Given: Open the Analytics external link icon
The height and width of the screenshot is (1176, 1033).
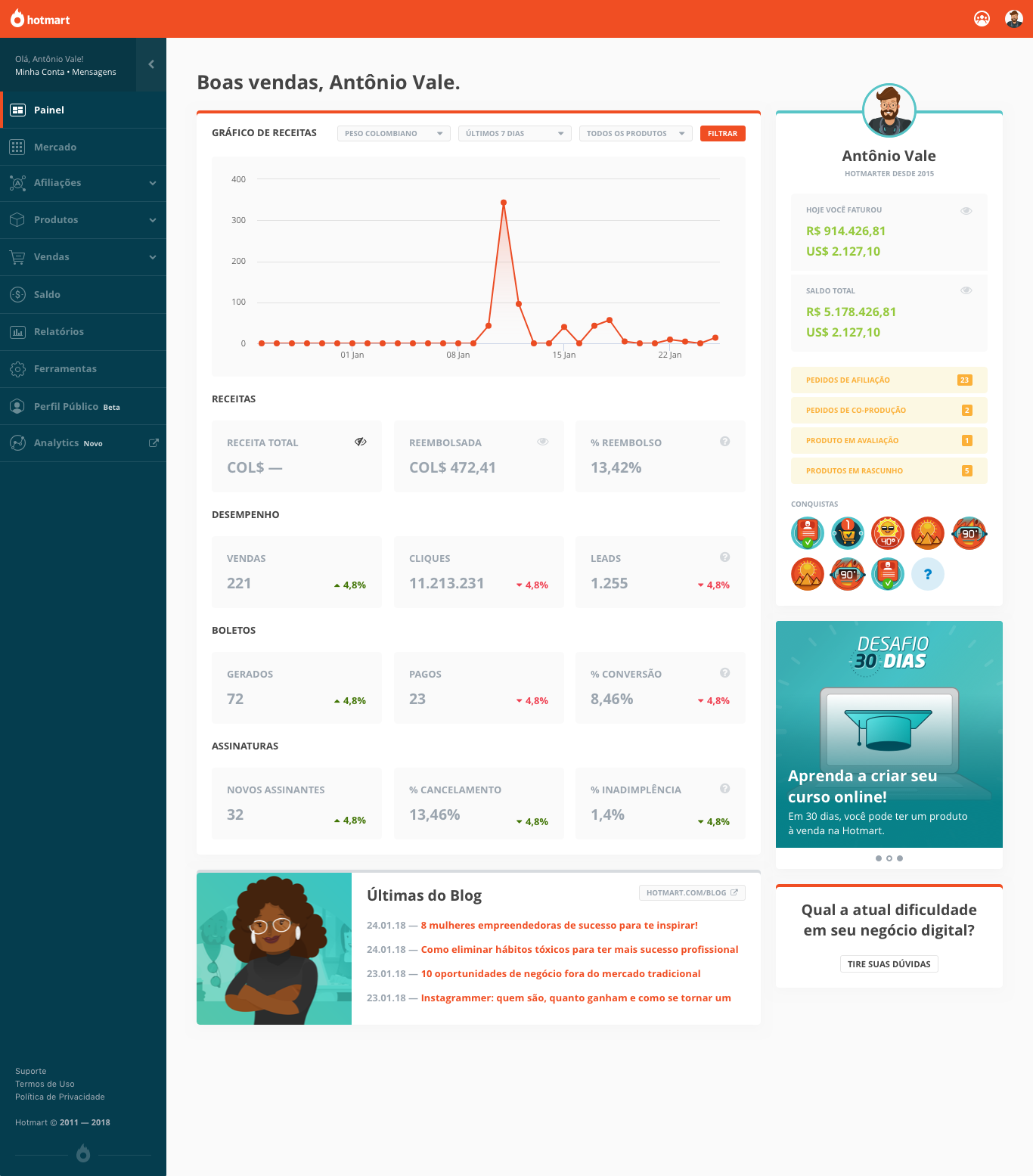Looking at the screenshot, I should 154,443.
